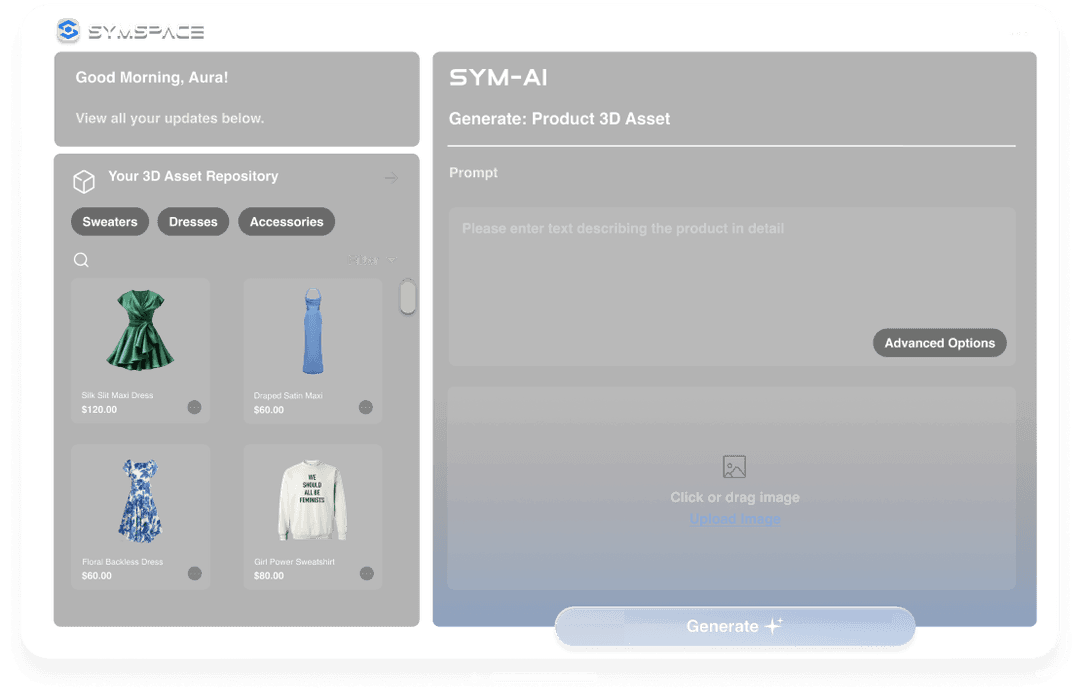Viewport: 1080px width, 696px height.
Task: Click the Symspace logo icon
Action: pos(68,31)
